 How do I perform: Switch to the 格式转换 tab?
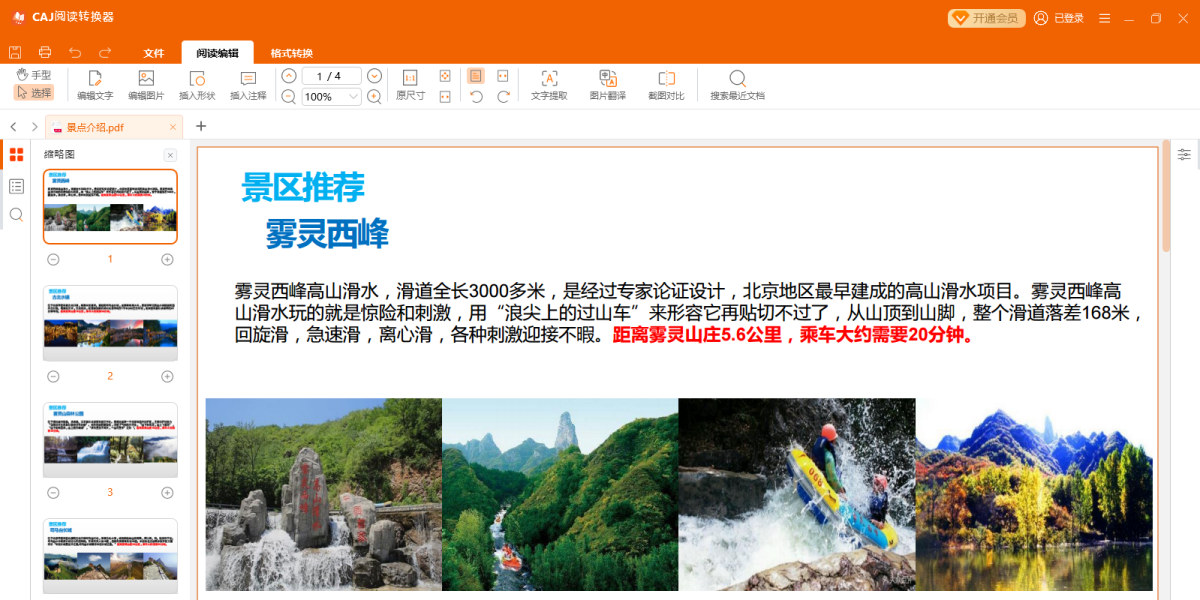[x=292, y=53]
